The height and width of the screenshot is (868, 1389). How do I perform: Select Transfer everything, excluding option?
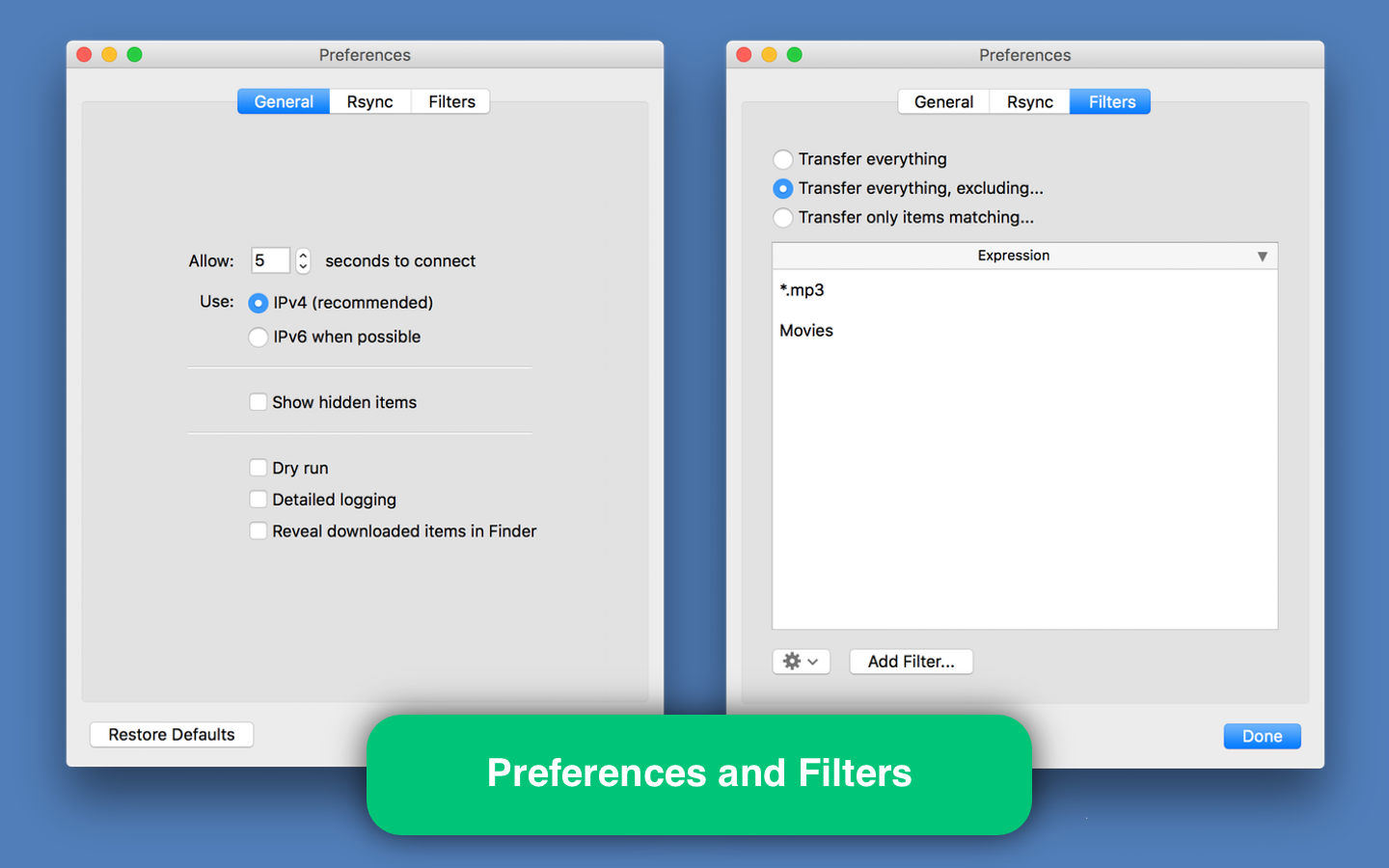tap(783, 188)
